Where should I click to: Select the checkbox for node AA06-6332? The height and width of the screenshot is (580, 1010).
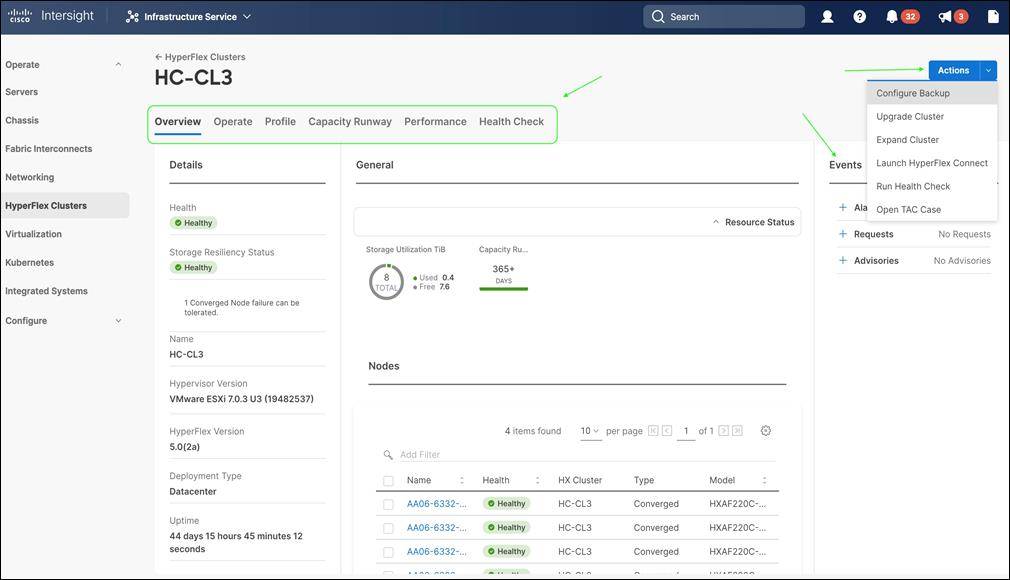(x=389, y=503)
